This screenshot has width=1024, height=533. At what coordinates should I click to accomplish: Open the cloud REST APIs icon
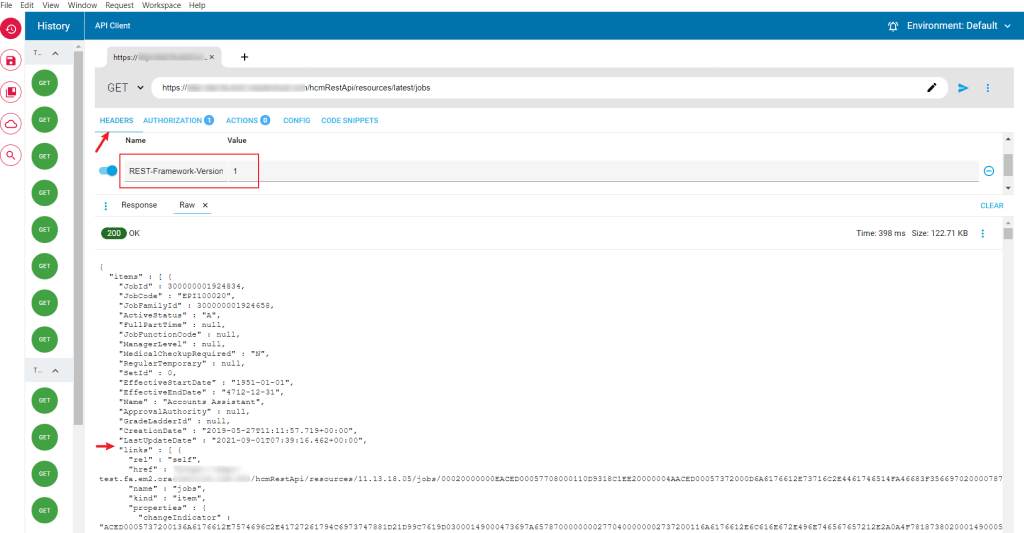point(11,124)
